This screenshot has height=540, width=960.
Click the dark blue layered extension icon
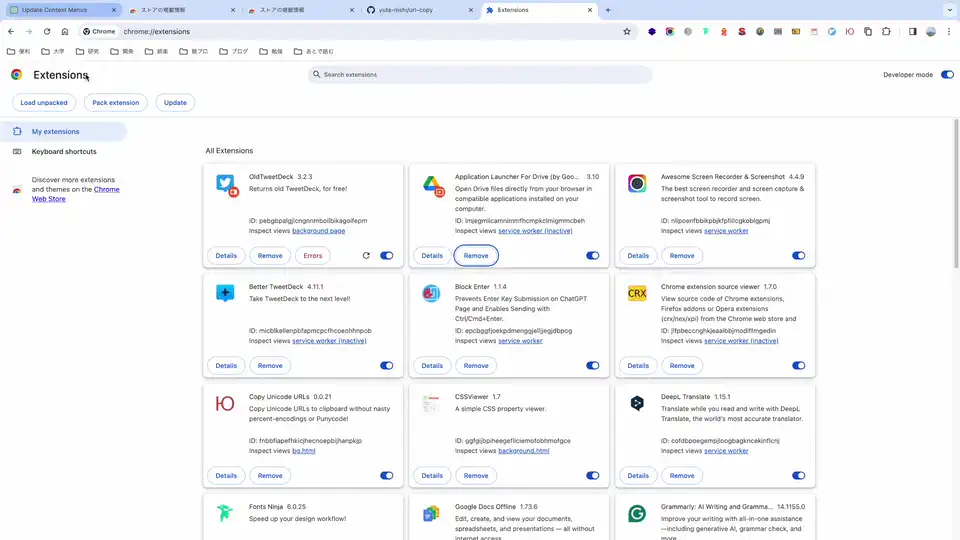651,32
